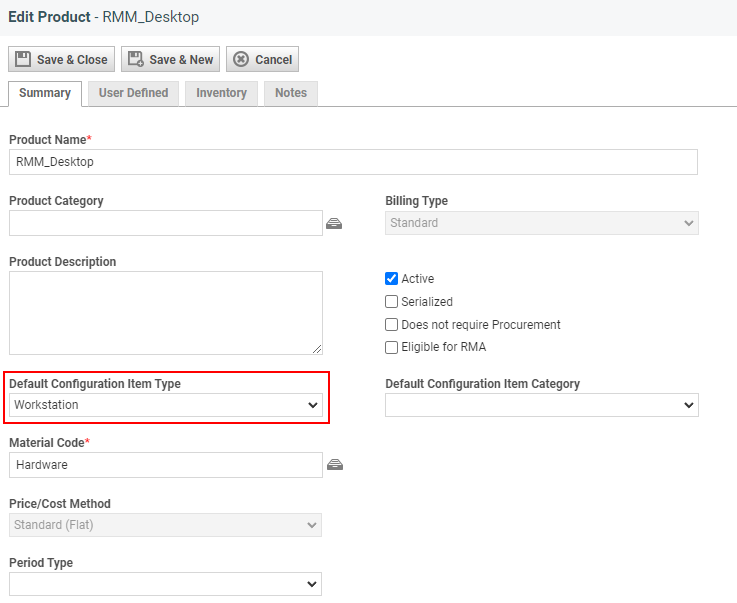Open the Material Code selector icon

(x=335, y=465)
